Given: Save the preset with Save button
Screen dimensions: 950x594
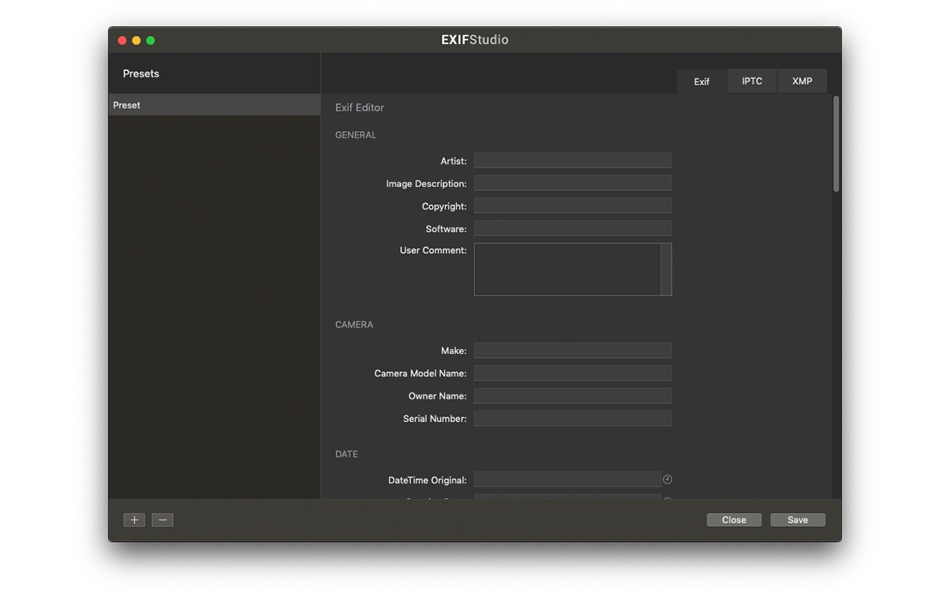Looking at the screenshot, I should pyautogui.click(x=797, y=520).
